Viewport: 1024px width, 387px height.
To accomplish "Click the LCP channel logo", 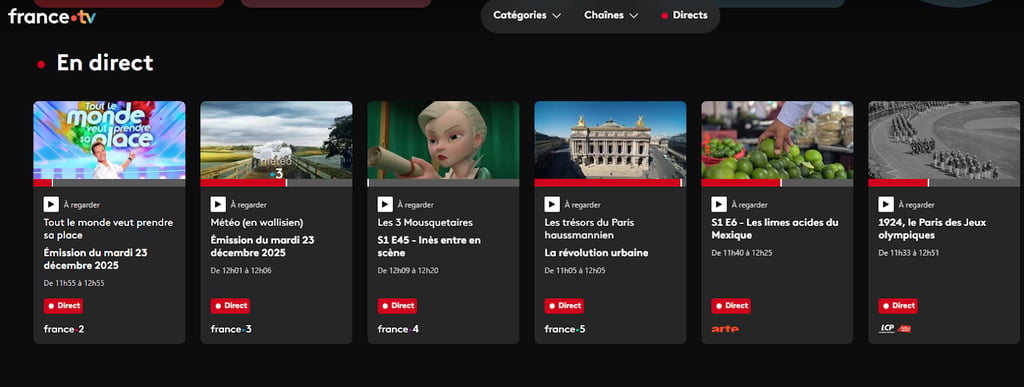I will pyautogui.click(x=895, y=328).
